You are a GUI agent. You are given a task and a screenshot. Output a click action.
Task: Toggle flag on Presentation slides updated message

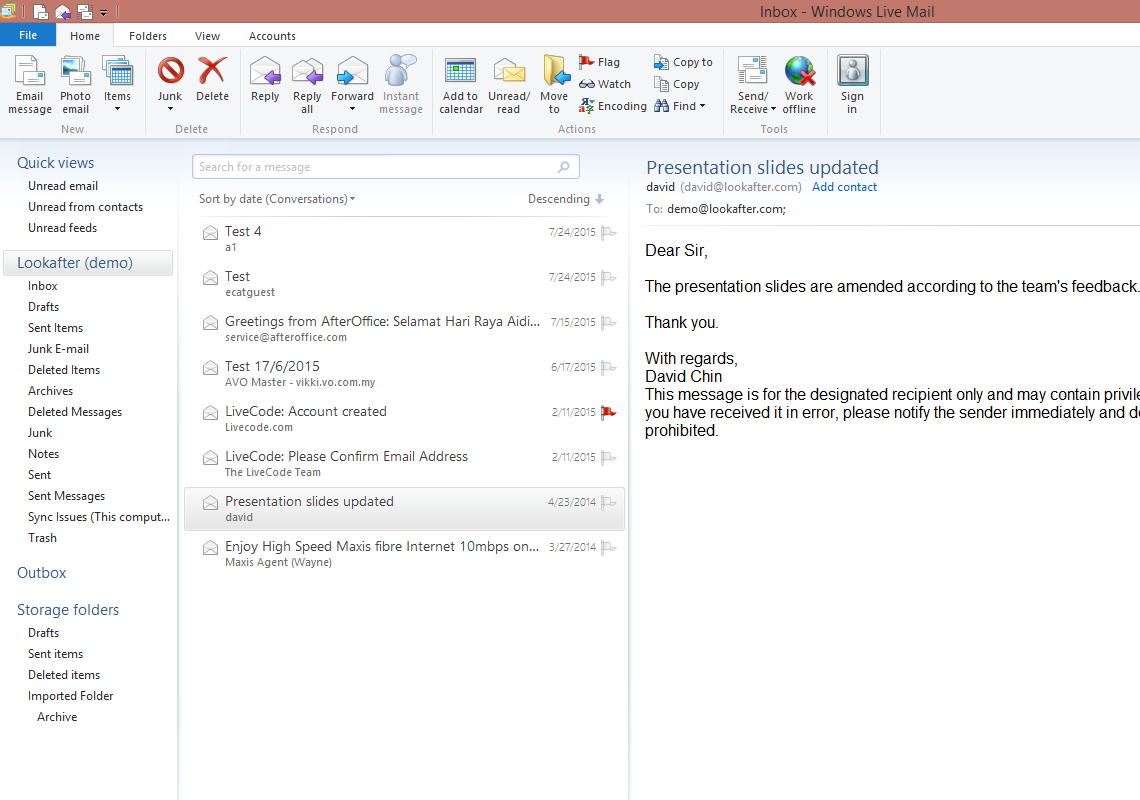tap(608, 503)
